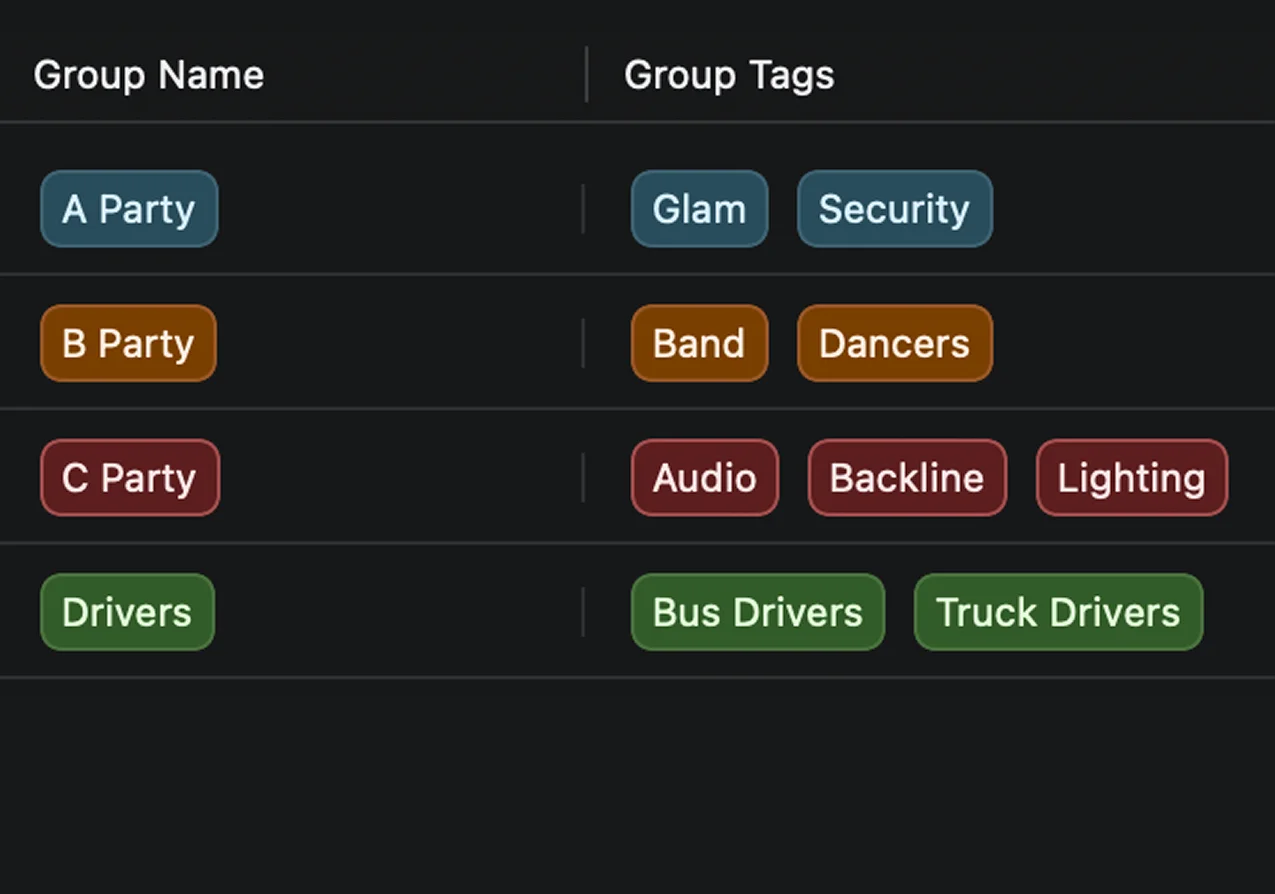1275x894 pixels.
Task: Sort by the Group Tags column header
Action: [x=729, y=74]
